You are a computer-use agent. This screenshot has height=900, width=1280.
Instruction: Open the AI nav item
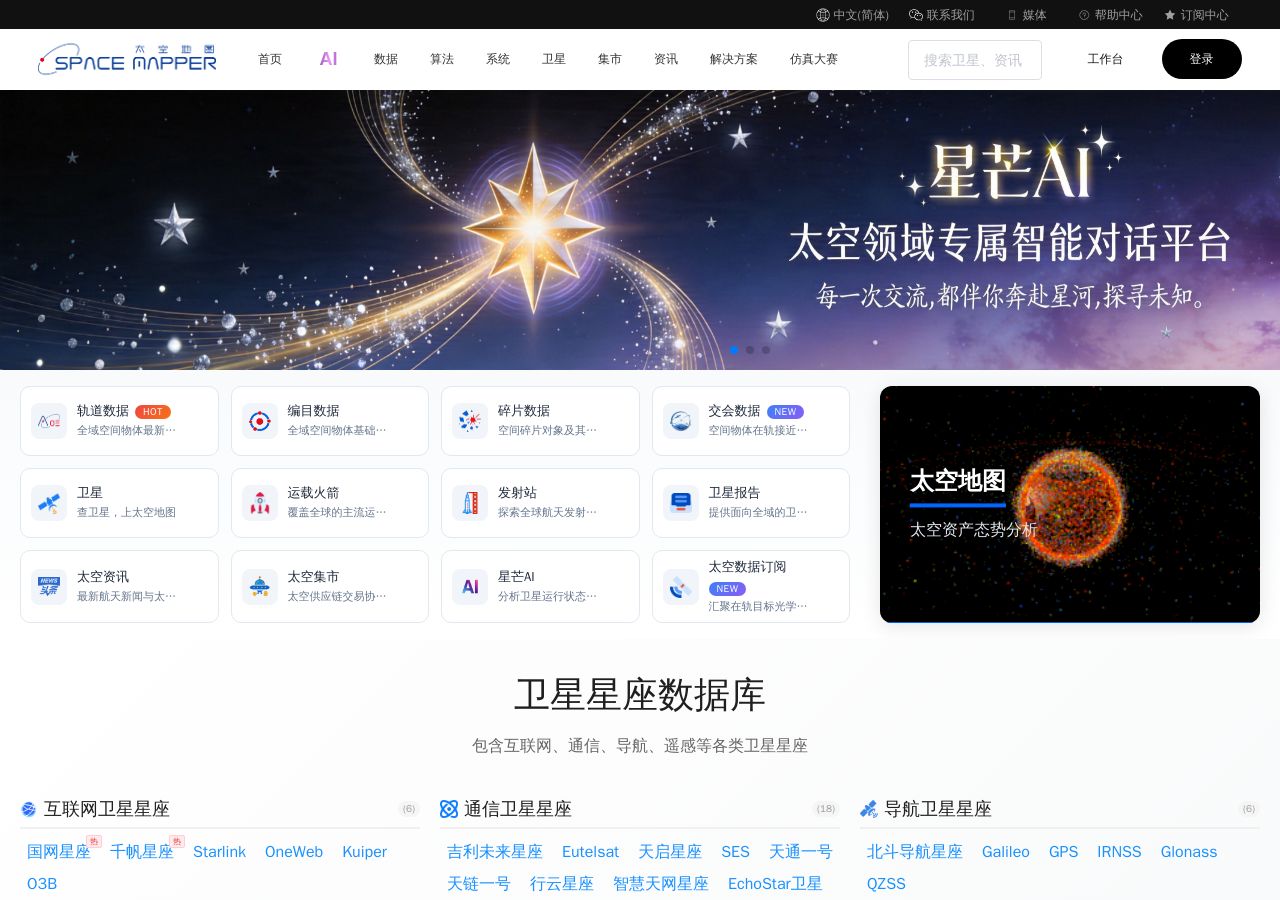click(x=328, y=59)
